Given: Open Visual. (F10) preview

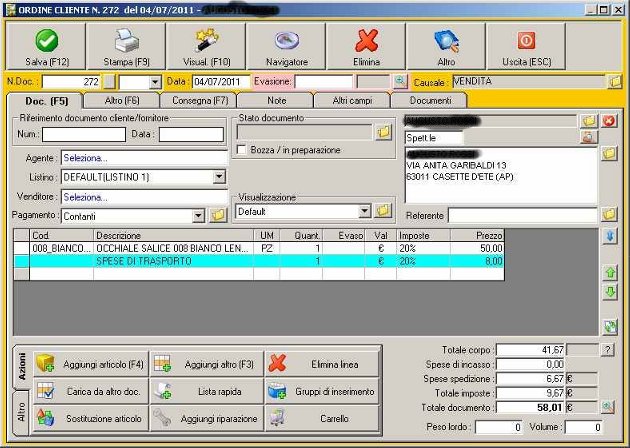Looking at the screenshot, I should [x=206, y=46].
